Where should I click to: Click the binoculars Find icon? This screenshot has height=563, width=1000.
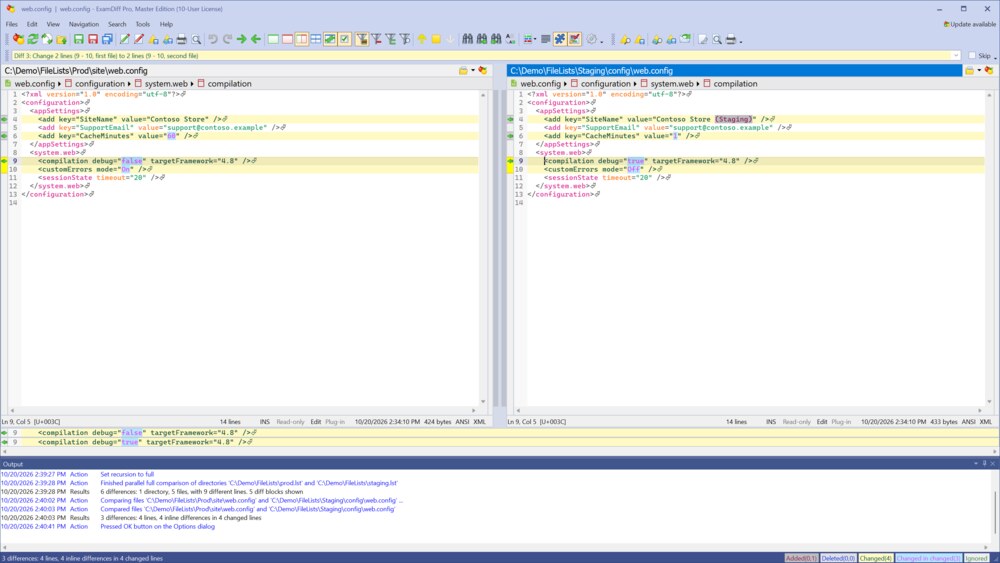[467, 40]
